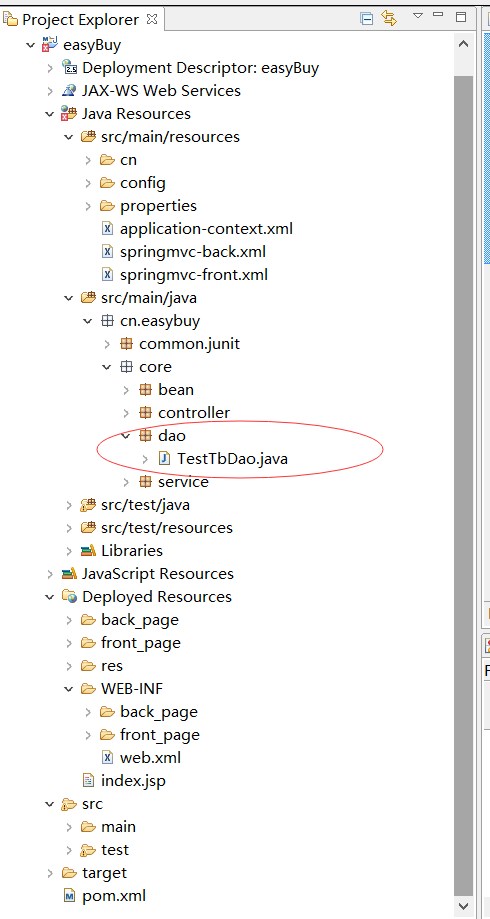Collapse the src/main/resources folder
Viewport: 490px width, 919px height.
pyautogui.click(x=69, y=137)
